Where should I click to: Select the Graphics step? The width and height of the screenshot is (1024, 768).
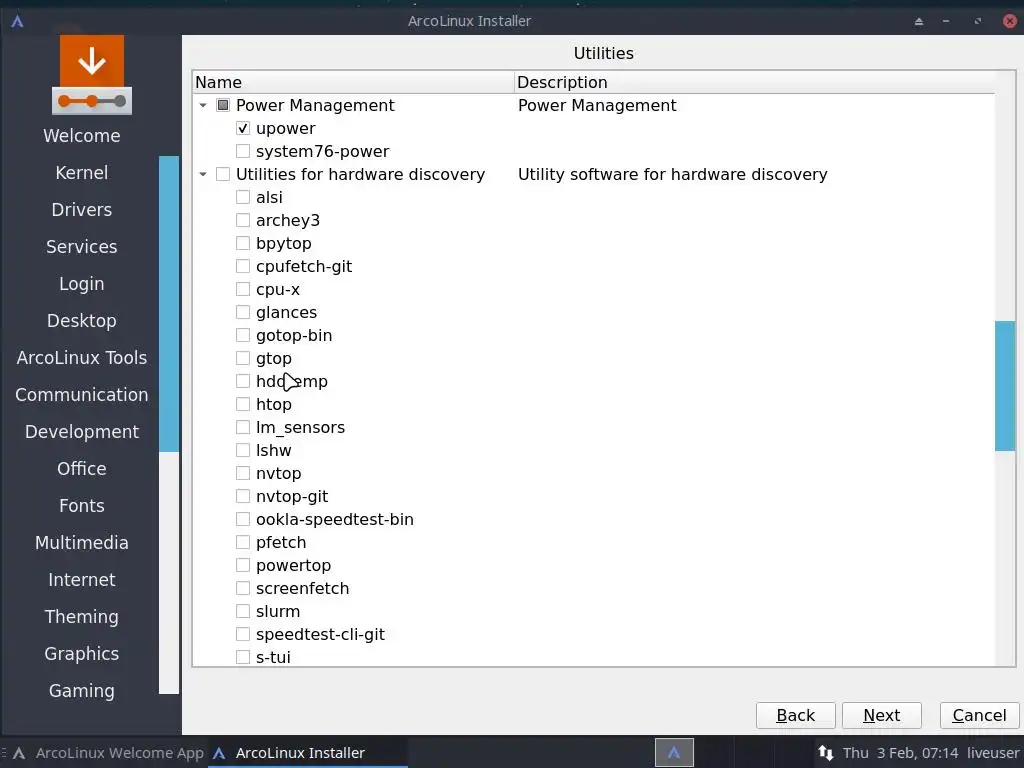[82, 654]
